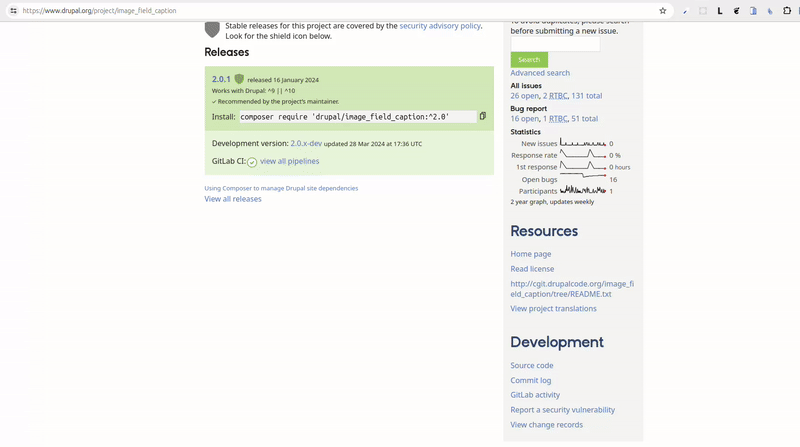This screenshot has width=800, height=447.
Task: Open Using Composer to manage Drupal site dependencies
Action: pos(281,188)
